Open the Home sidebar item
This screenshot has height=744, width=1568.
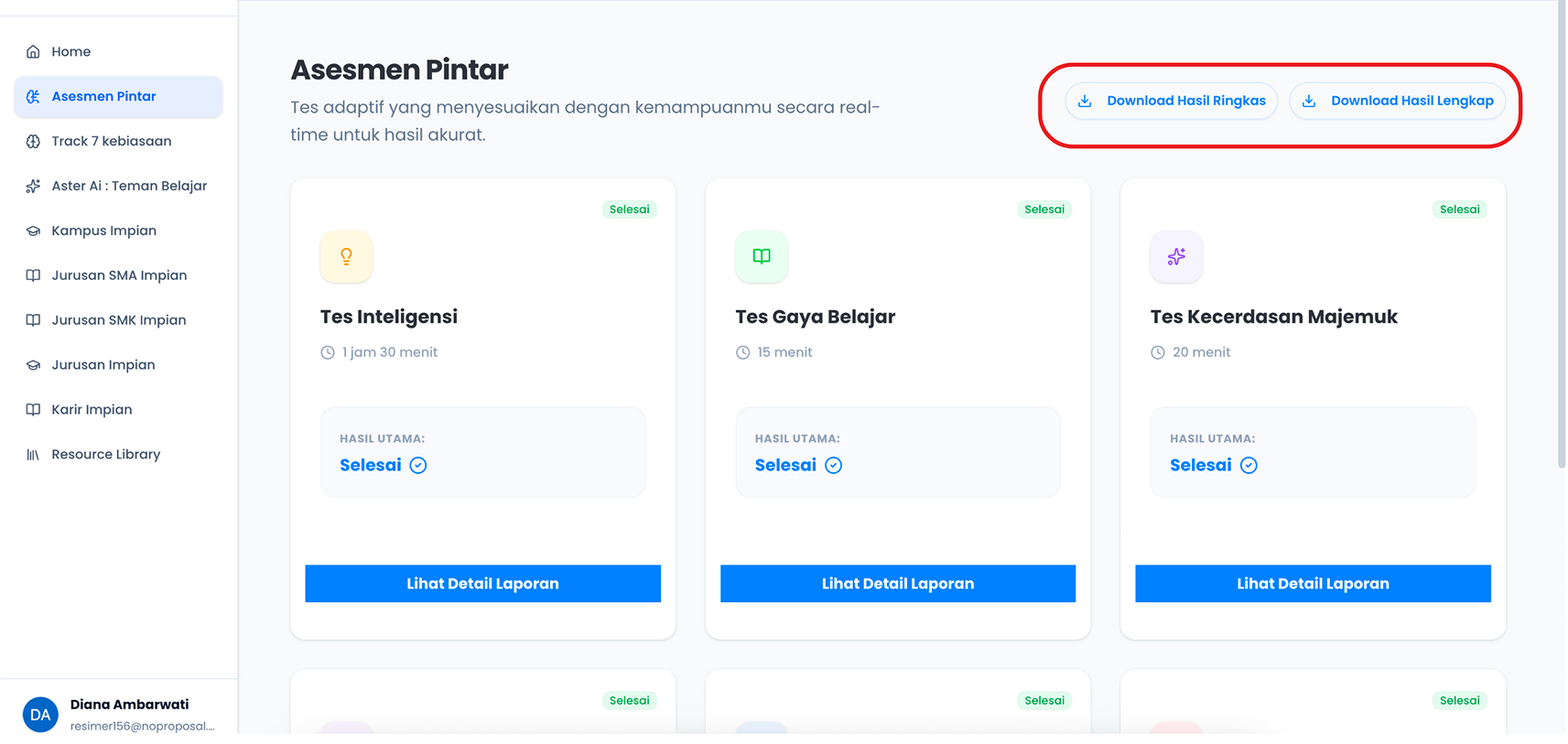(x=118, y=52)
